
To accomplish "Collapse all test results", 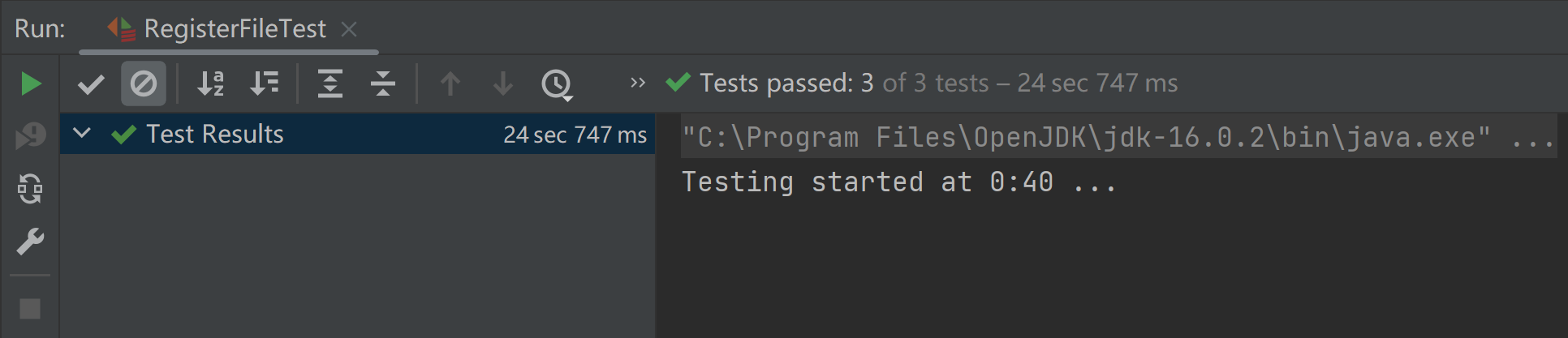I will (382, 83).
